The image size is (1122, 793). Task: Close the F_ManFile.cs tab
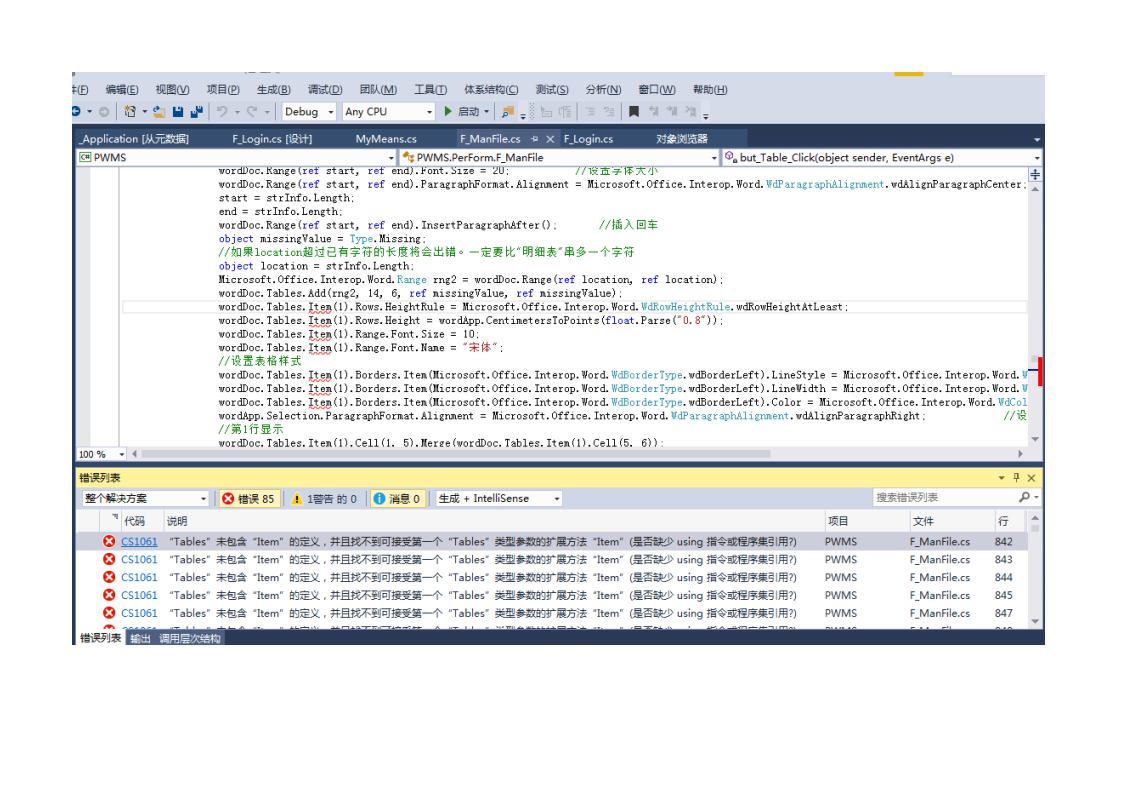tap(550, 139)
